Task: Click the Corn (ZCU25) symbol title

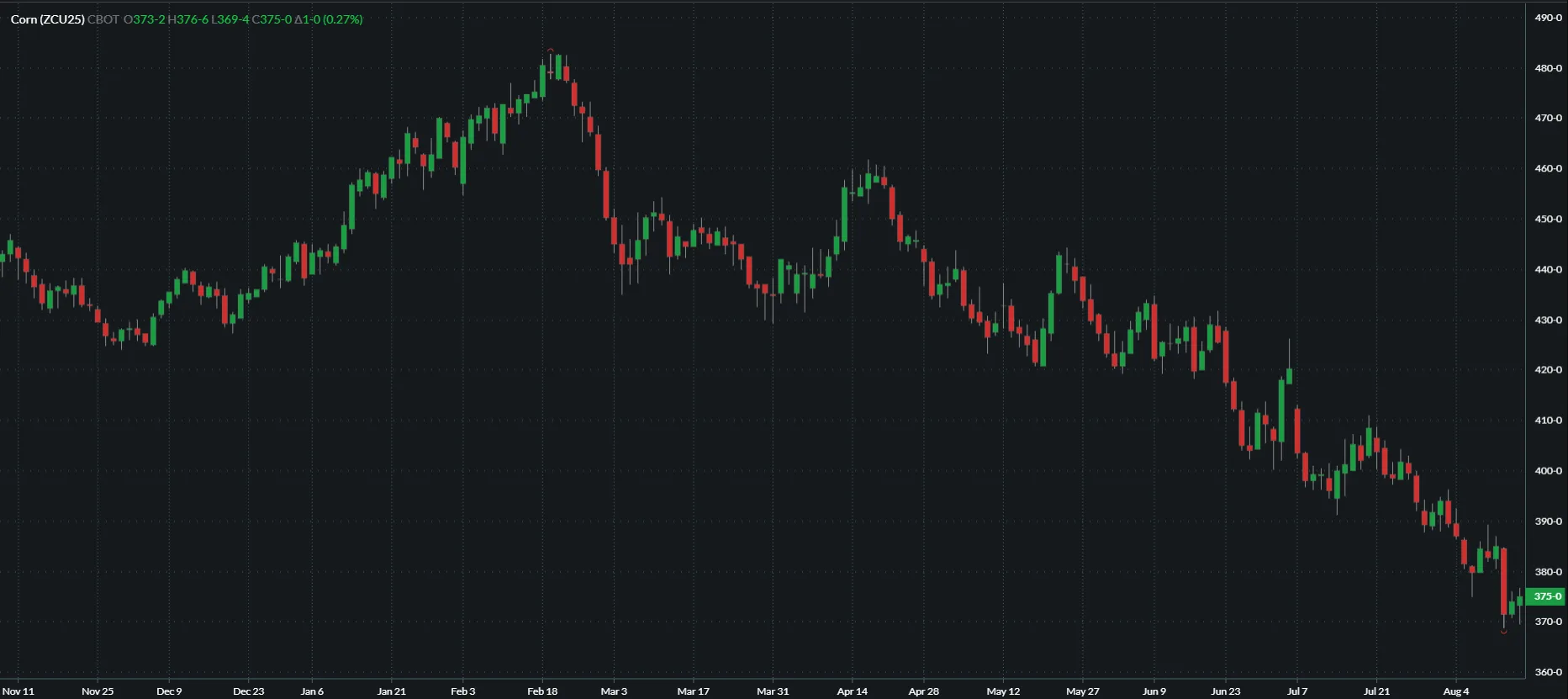Action: tap(47, 19)
